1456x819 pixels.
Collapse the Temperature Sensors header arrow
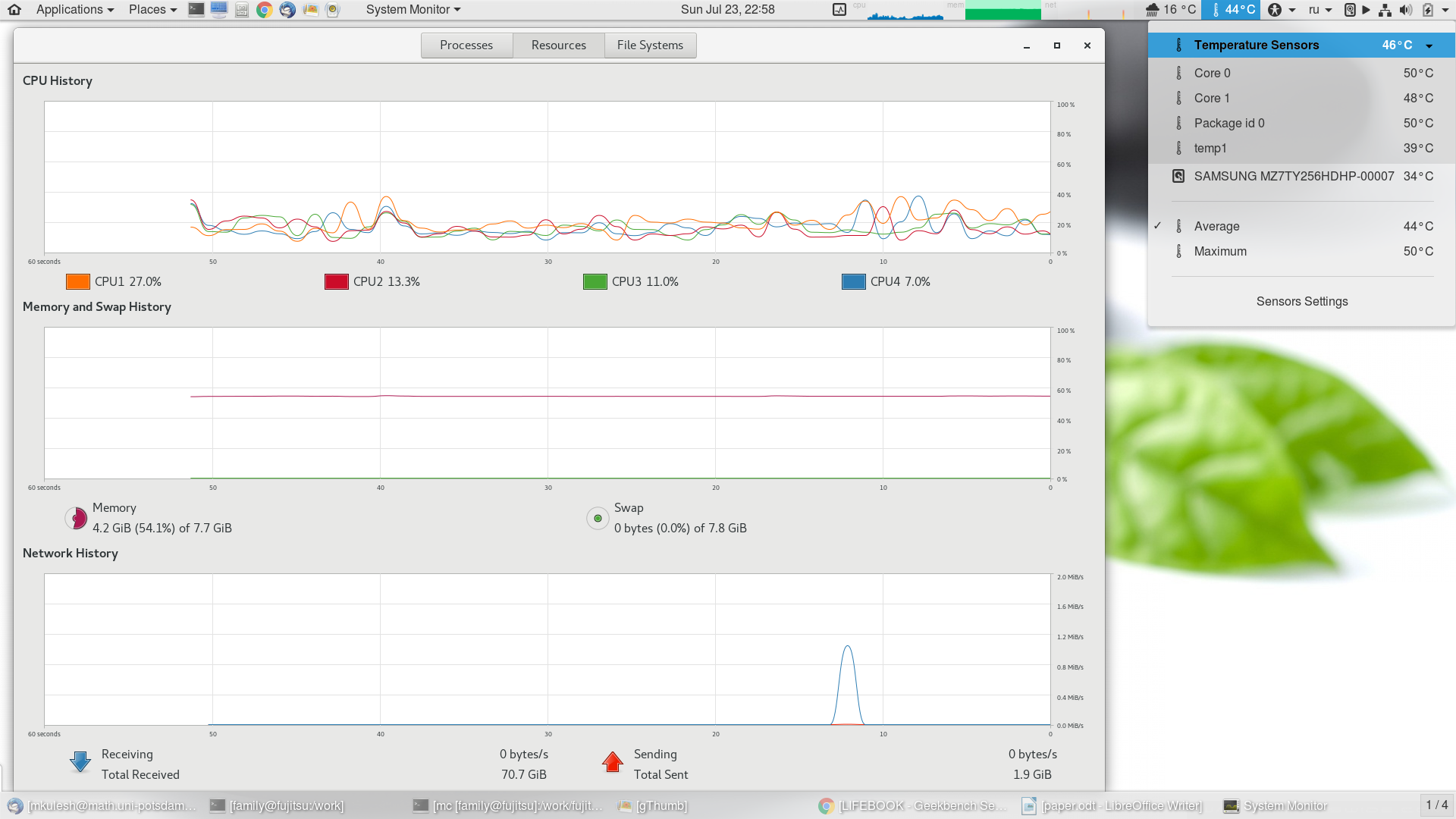point(1429,45)
